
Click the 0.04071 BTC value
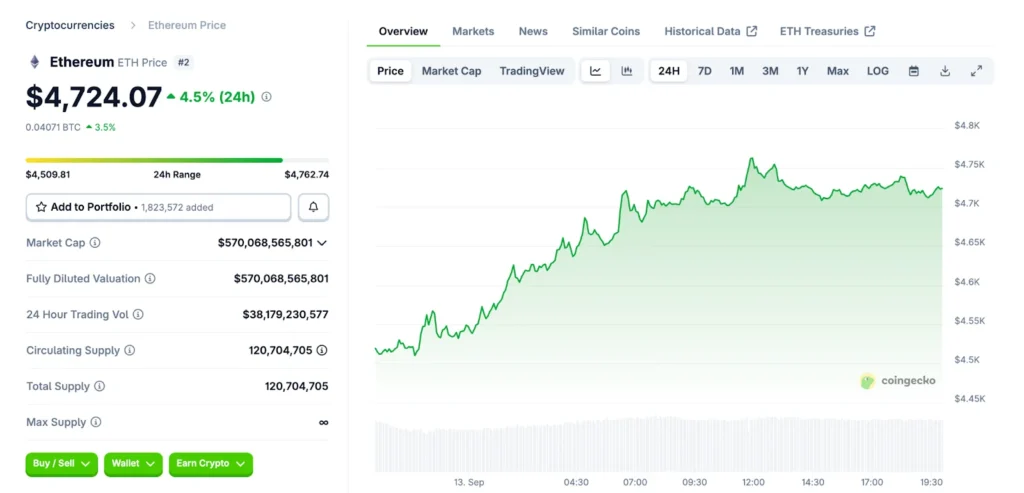click(52, 127)
